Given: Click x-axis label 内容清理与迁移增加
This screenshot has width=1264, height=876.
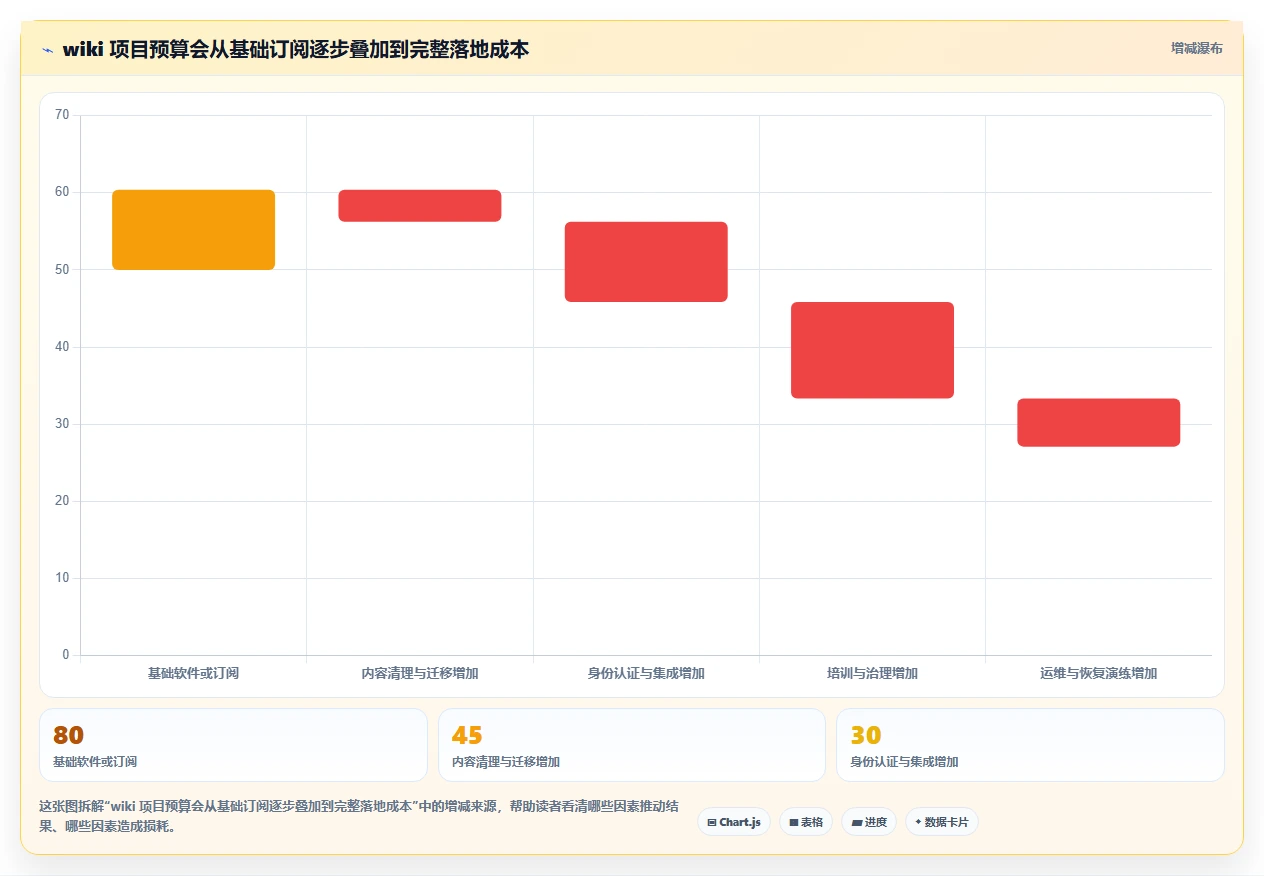Looking at the screenshot, I should pyautogui.click(x=420, y=673).
